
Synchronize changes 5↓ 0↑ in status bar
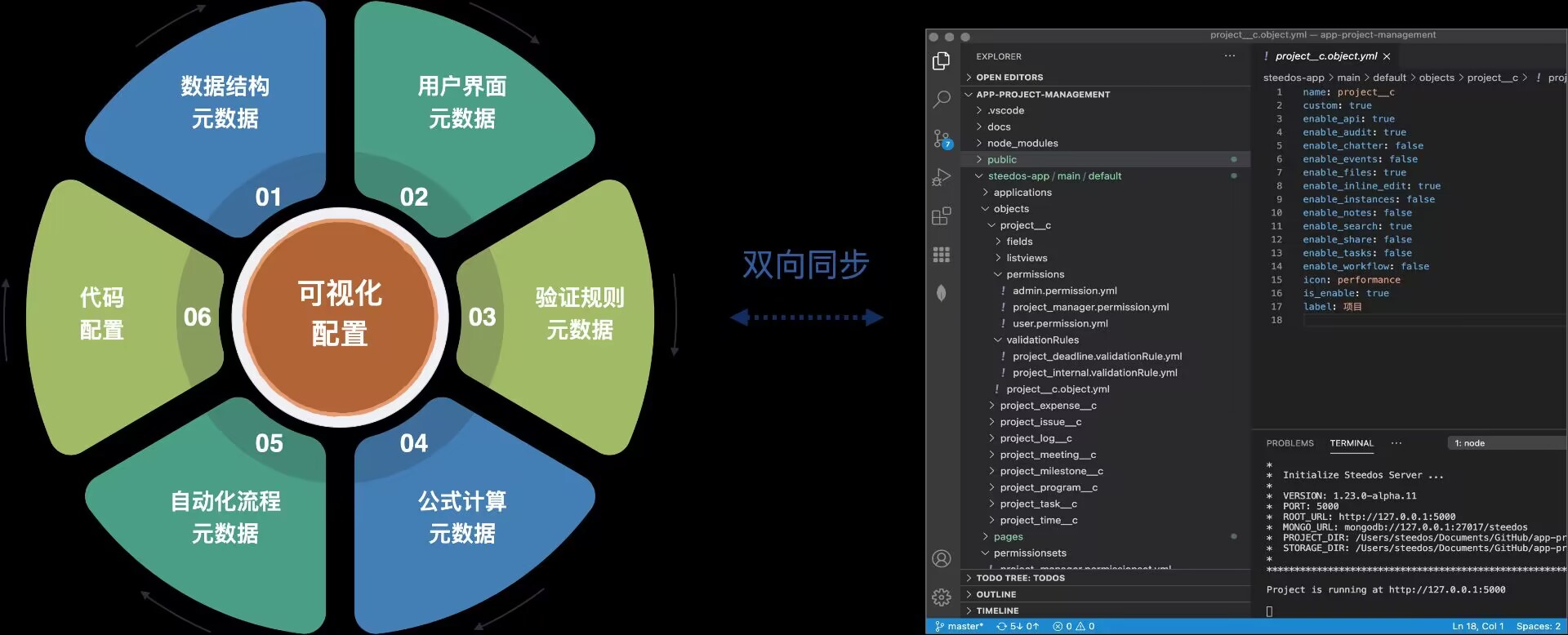tap(1018, 626)
